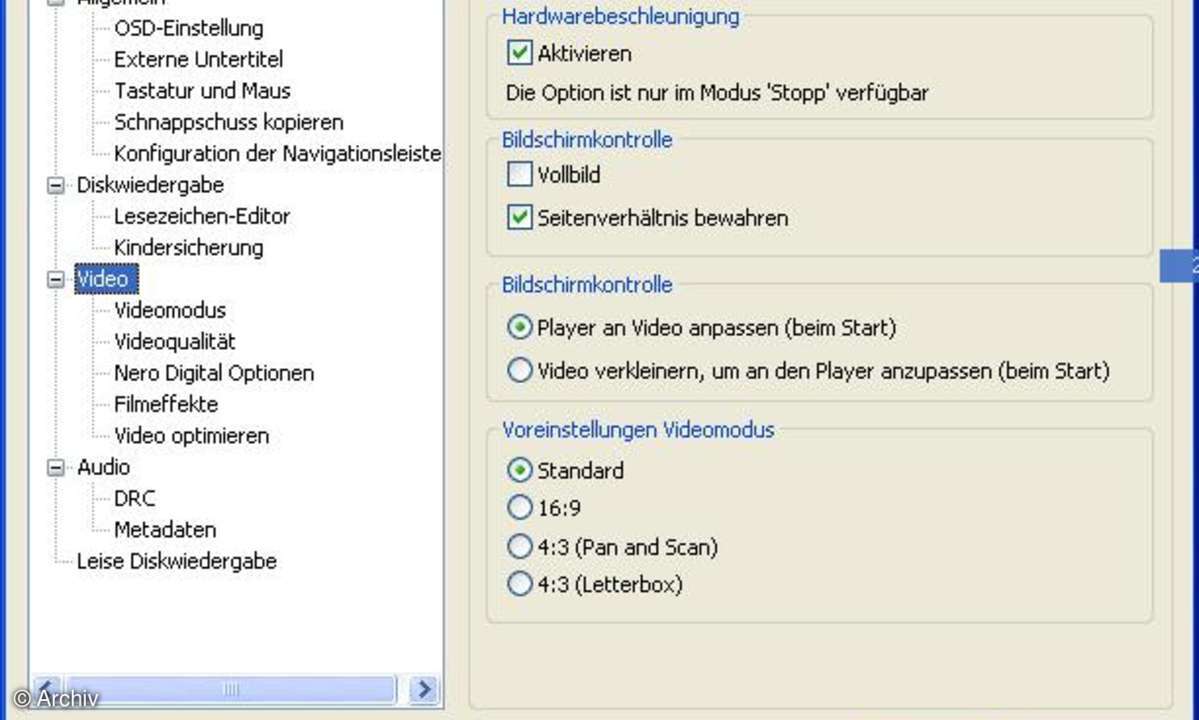Screen dimensions: 1199x720
Task: Go to Nero Digital Optionen
Action: click(x=214, y=373)
